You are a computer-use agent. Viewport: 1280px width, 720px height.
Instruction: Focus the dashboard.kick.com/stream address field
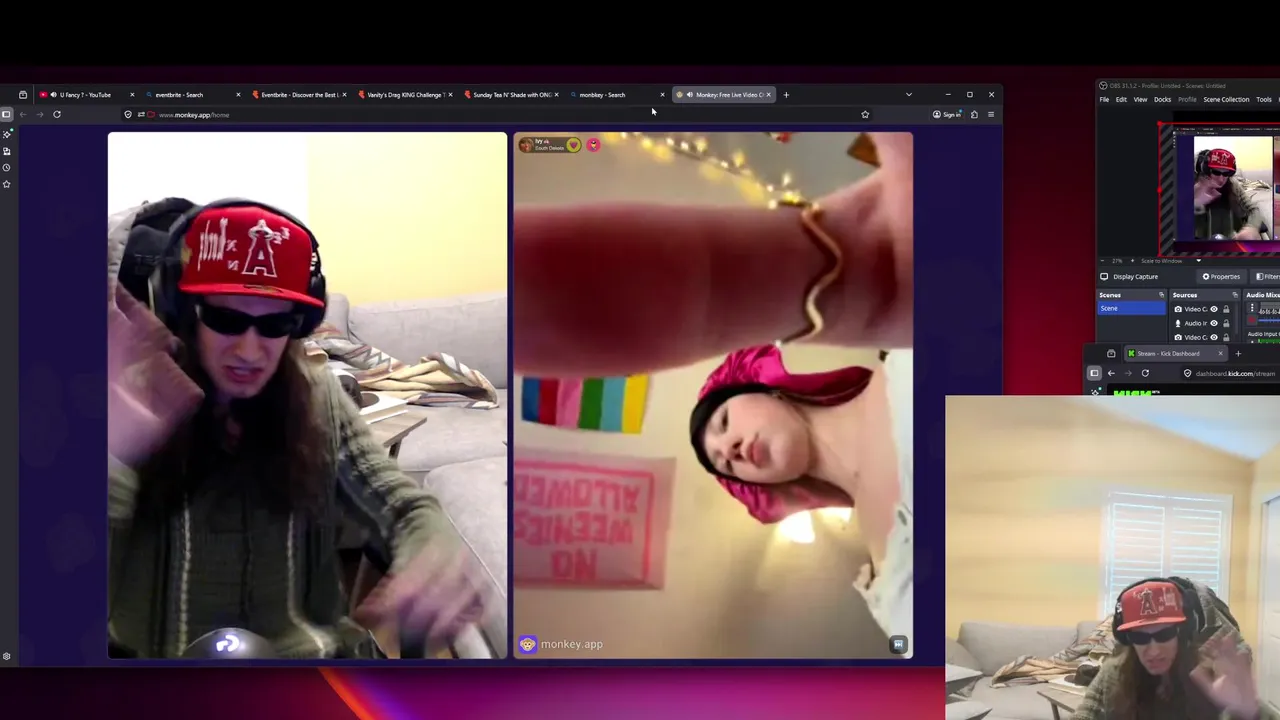click(1230, 373)
